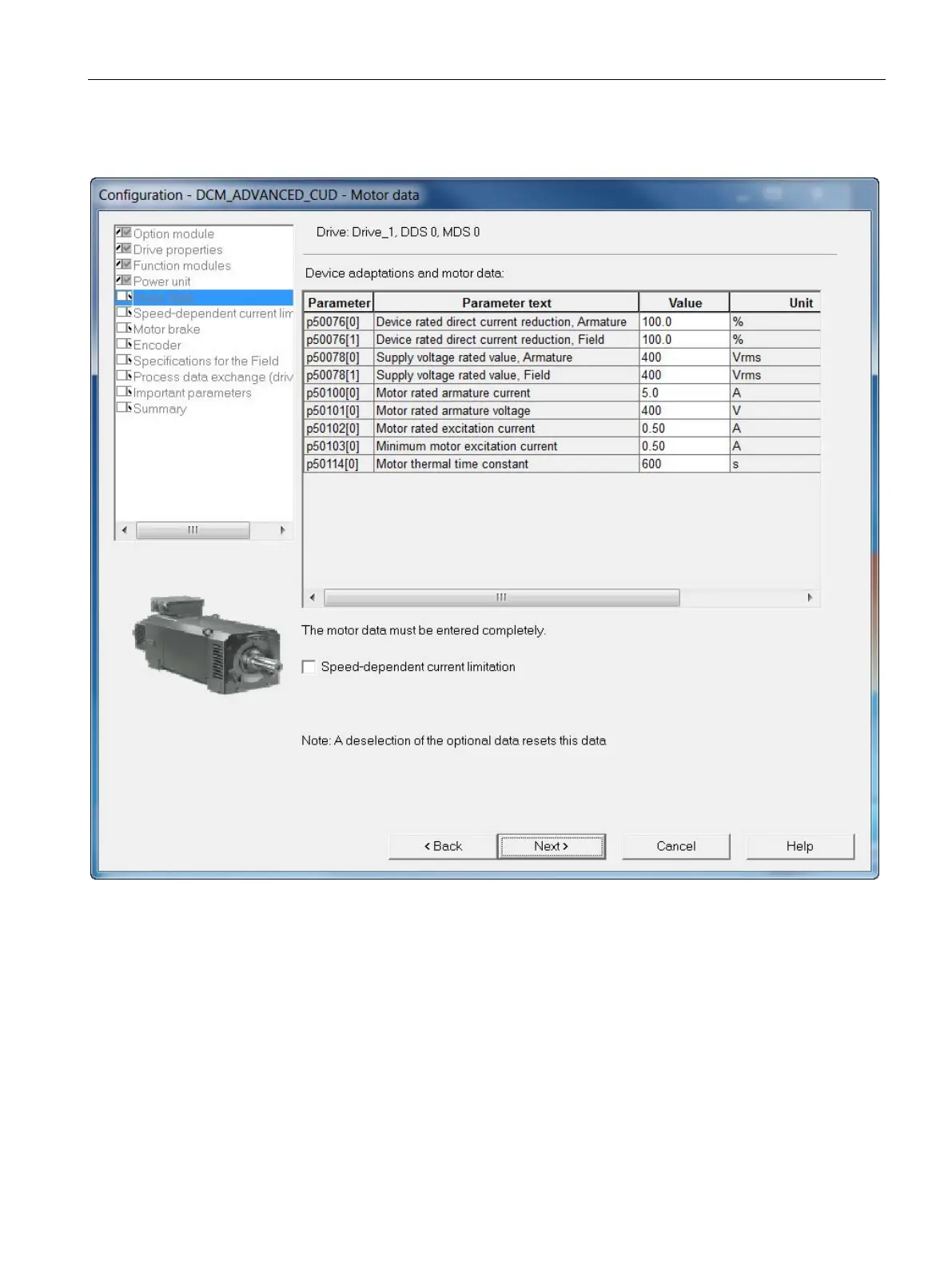Go back with the Back button

(443, 846)
